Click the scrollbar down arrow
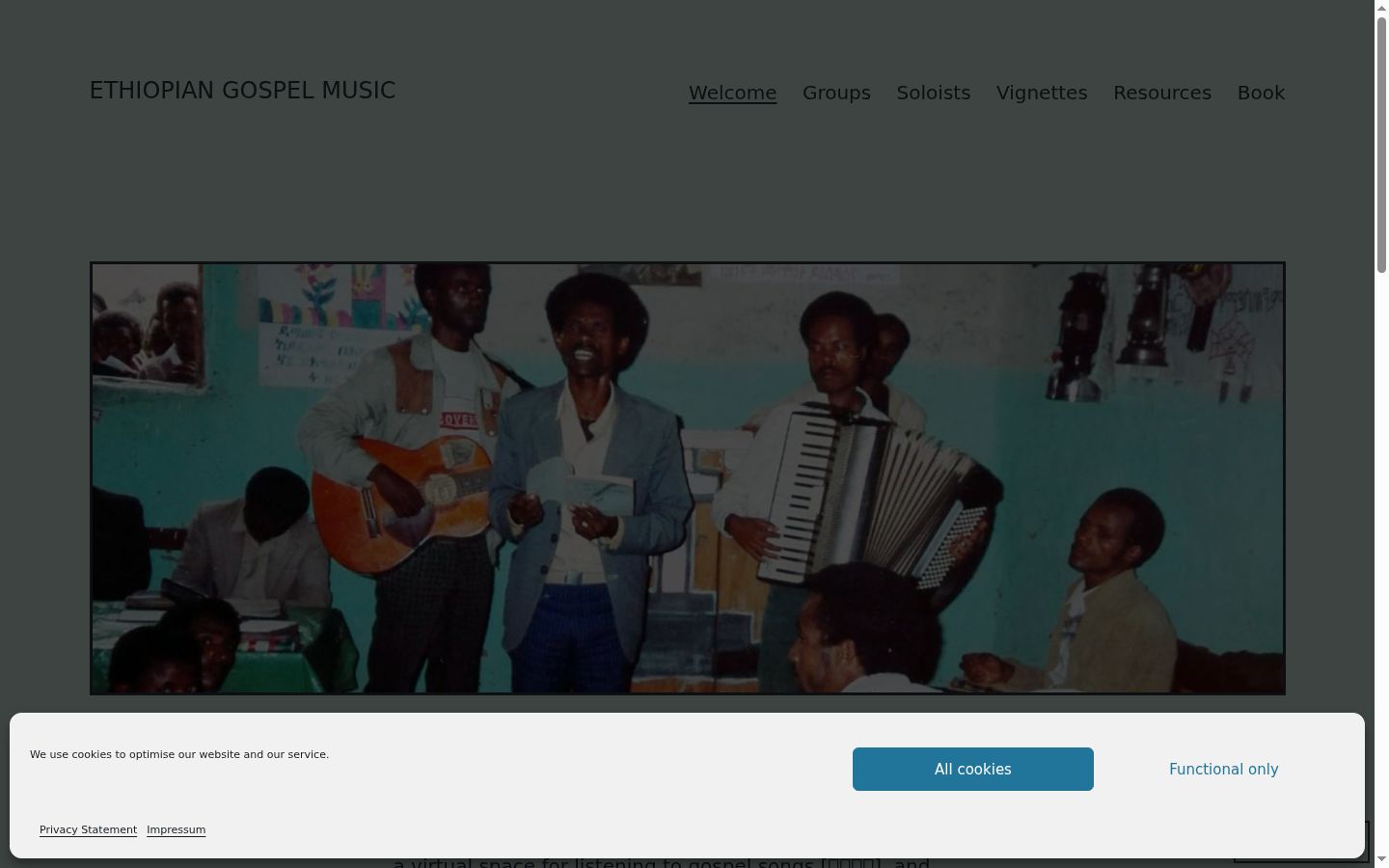This screenshot has height=868, width=1389. click(x=1381, y=859)
